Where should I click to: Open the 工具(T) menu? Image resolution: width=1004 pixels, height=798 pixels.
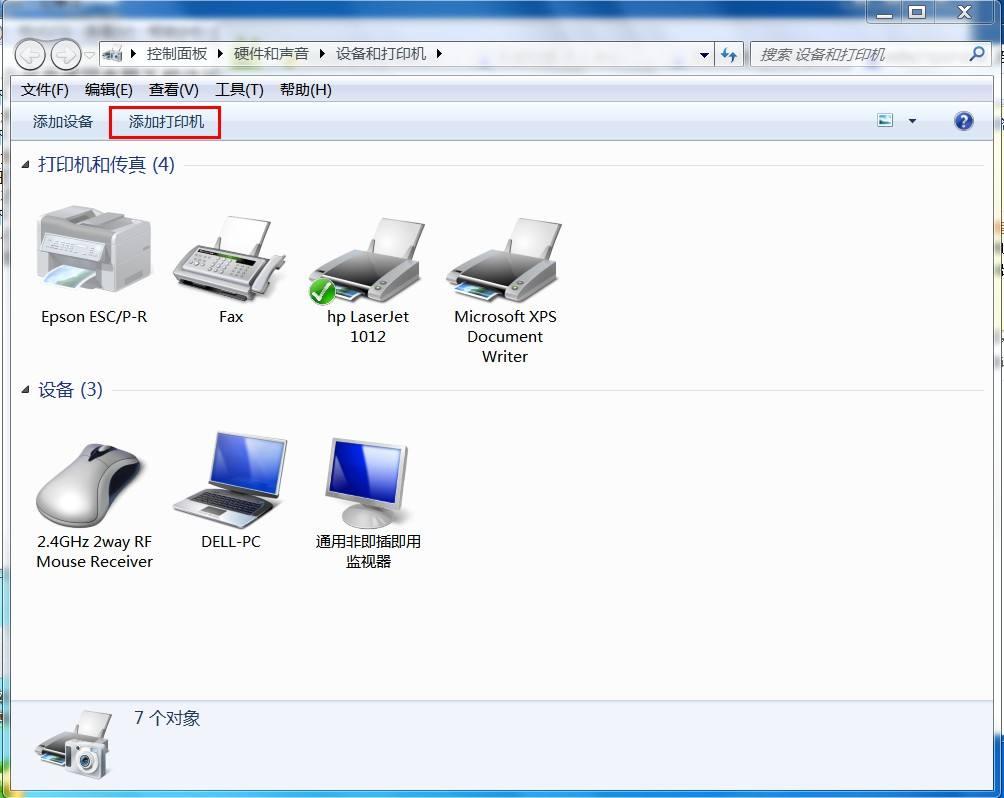click(239, 90)
